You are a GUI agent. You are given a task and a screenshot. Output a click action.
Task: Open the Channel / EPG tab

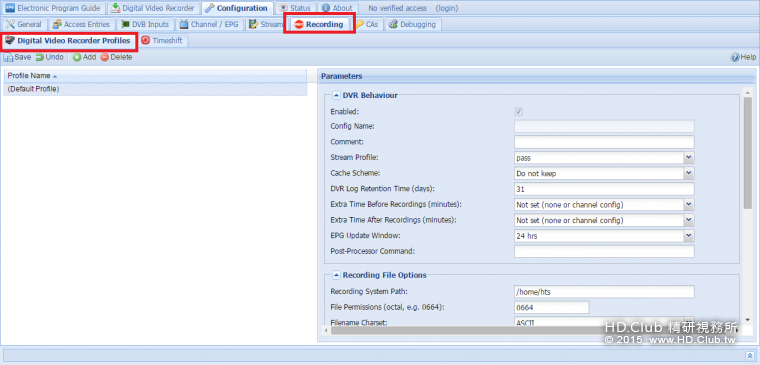tap(209, 24)
